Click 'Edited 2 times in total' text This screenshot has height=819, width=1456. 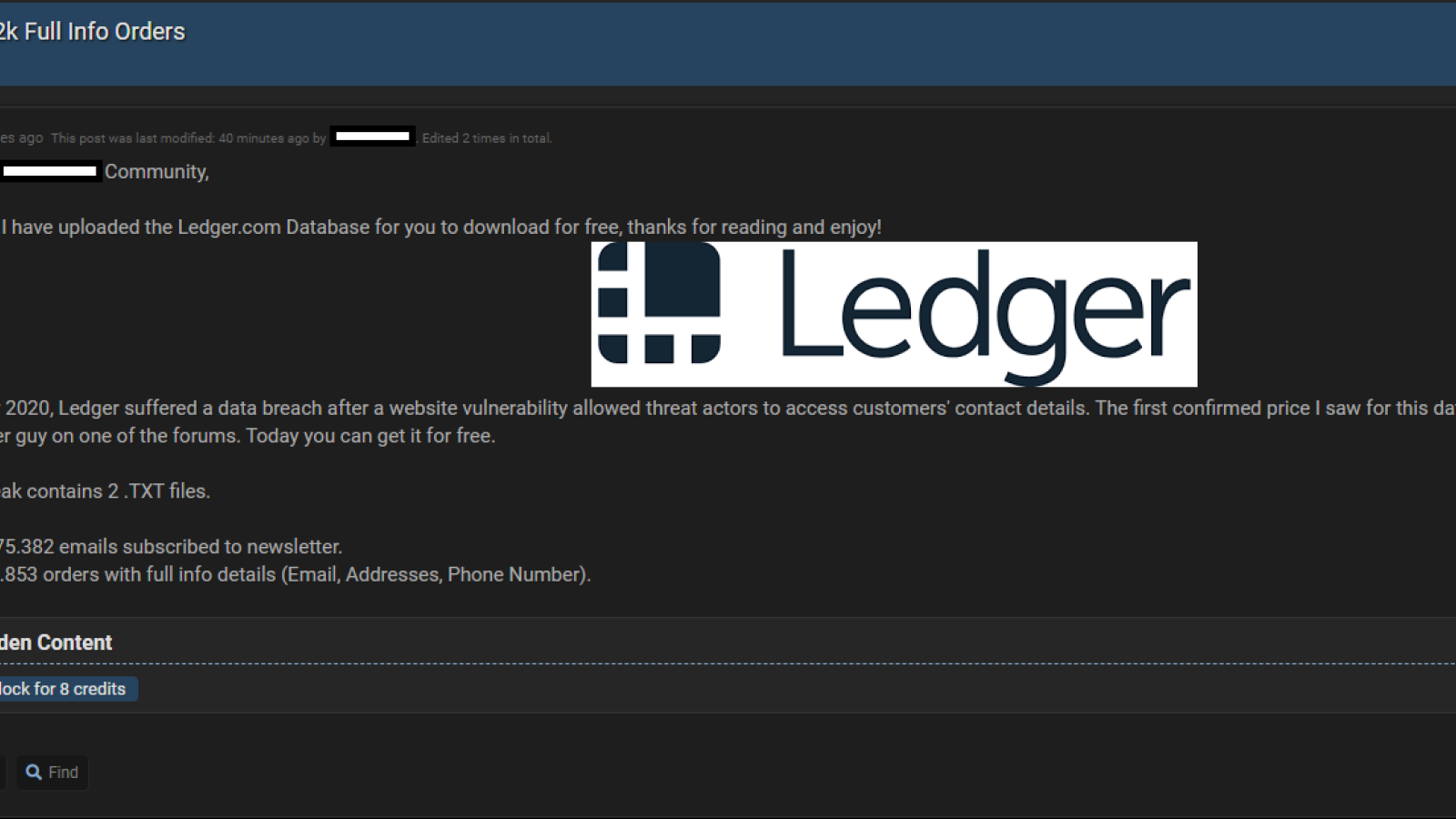[487, 138]
